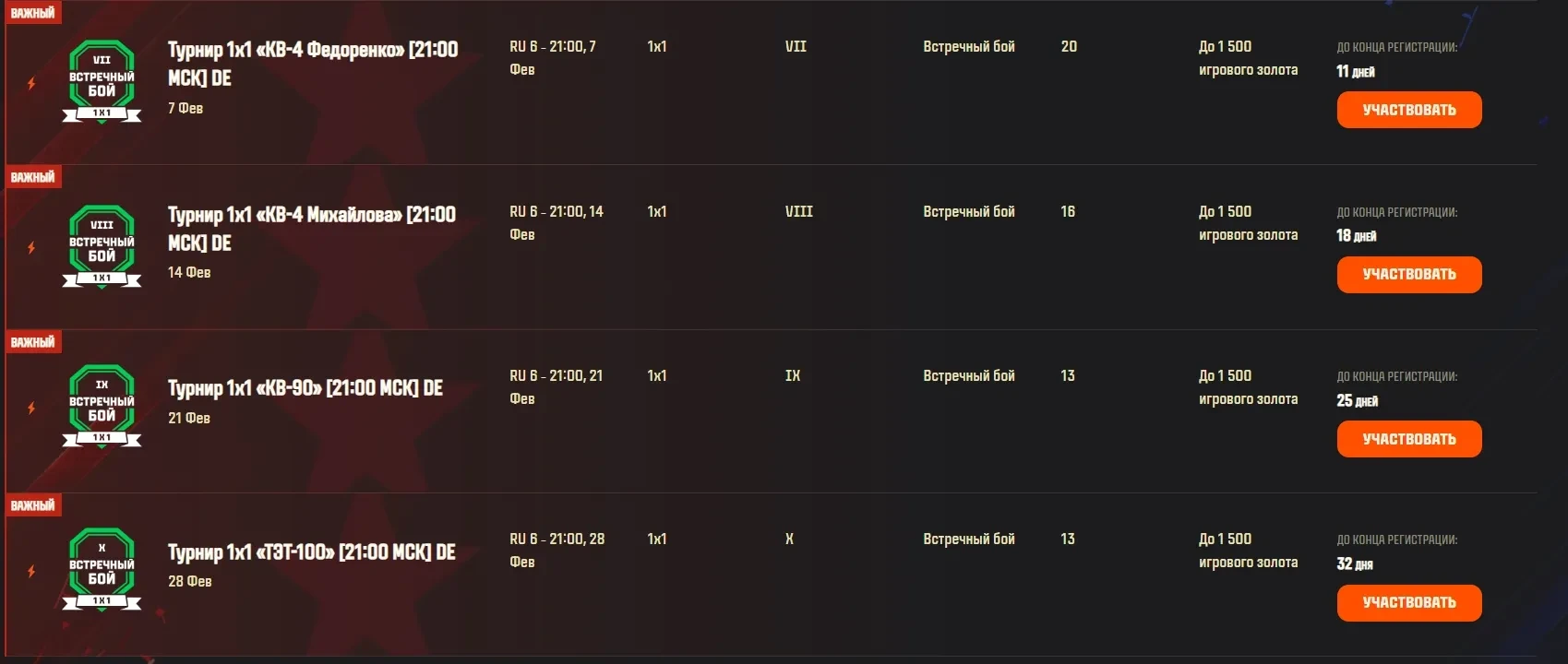
Task: Join the ТЭТ-100 tournament with Участвовать
Action: click(x=1408, y=602)
